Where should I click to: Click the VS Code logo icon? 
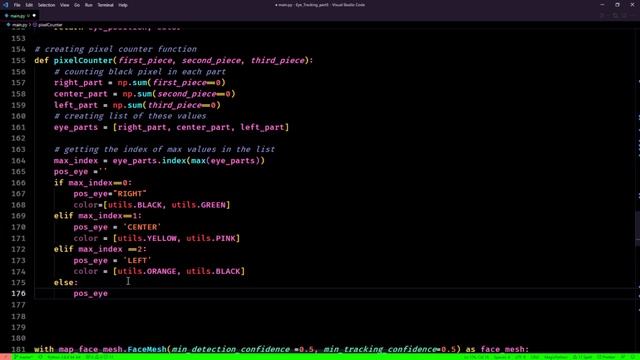[5, 5]
